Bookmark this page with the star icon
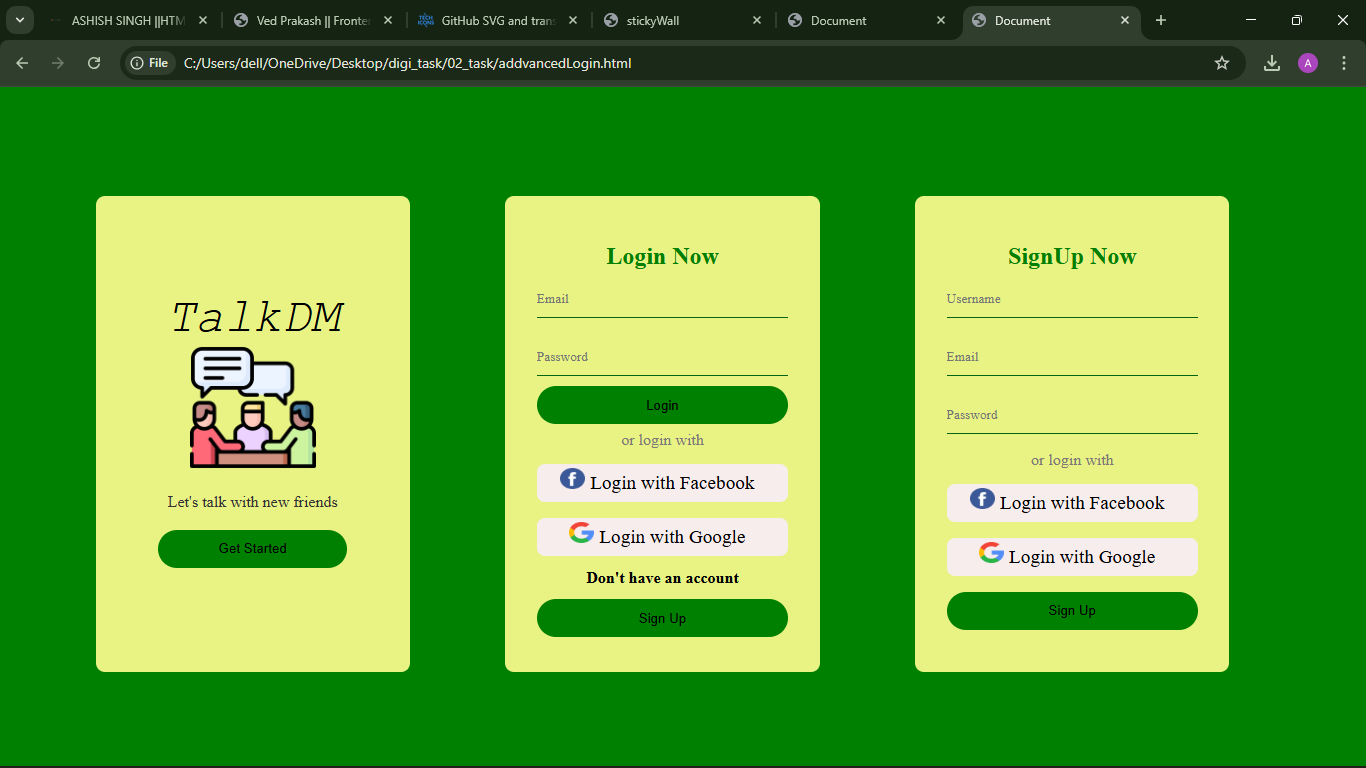Screen dimensions: 1366x768 (x=1221, y=63)
